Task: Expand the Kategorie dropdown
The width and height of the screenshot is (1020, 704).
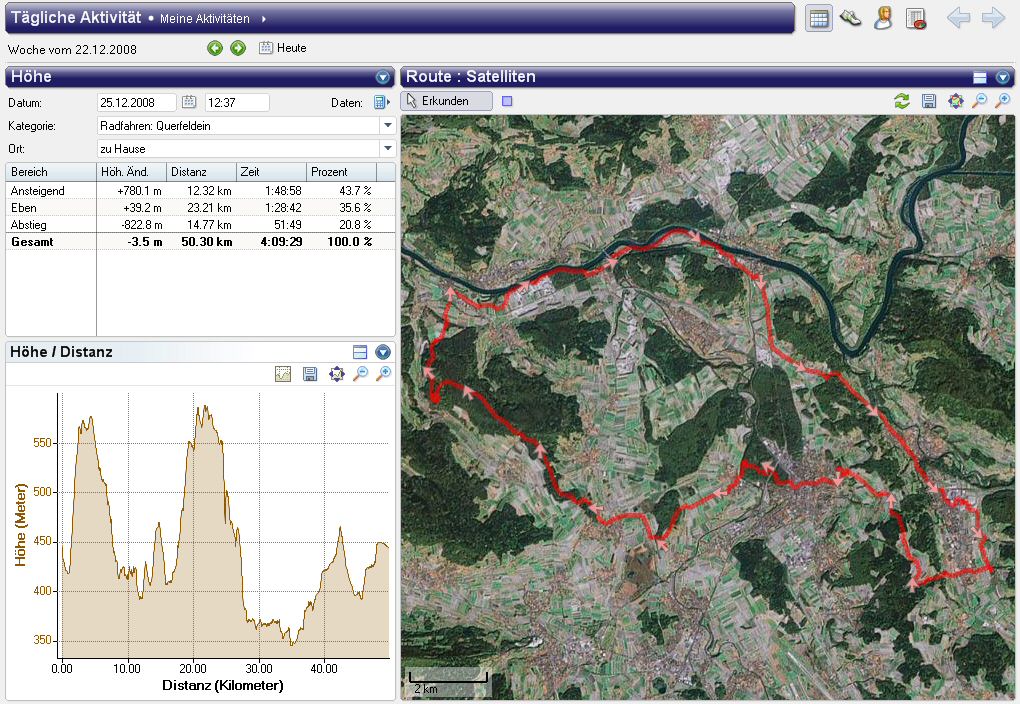Action: pos(387,126)
